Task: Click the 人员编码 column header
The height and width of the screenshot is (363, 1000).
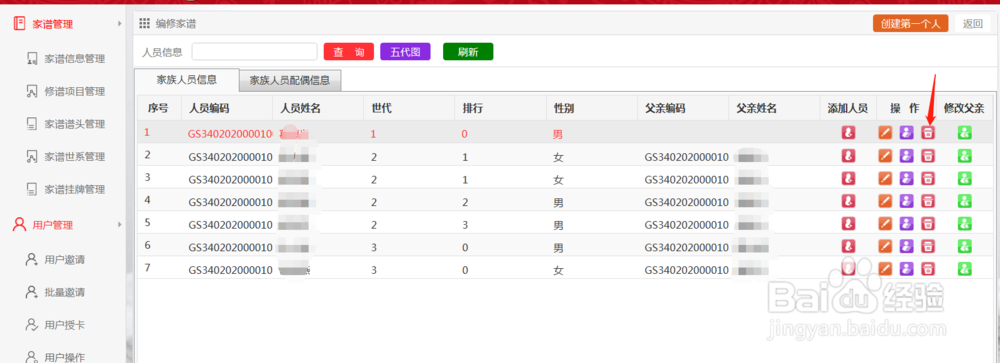Action: point(226,108)
